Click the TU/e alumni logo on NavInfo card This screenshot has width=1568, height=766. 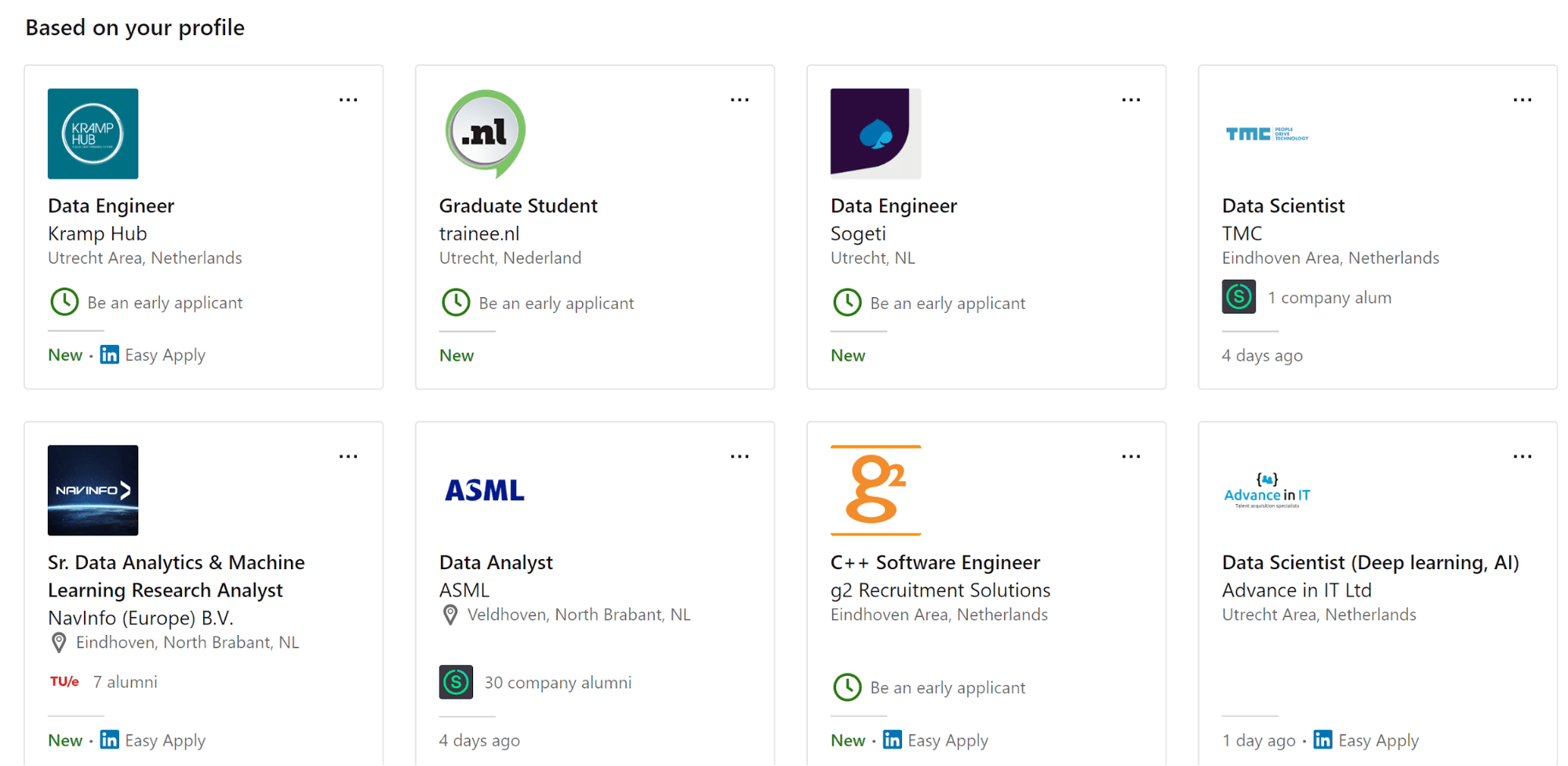click(64, 681)
